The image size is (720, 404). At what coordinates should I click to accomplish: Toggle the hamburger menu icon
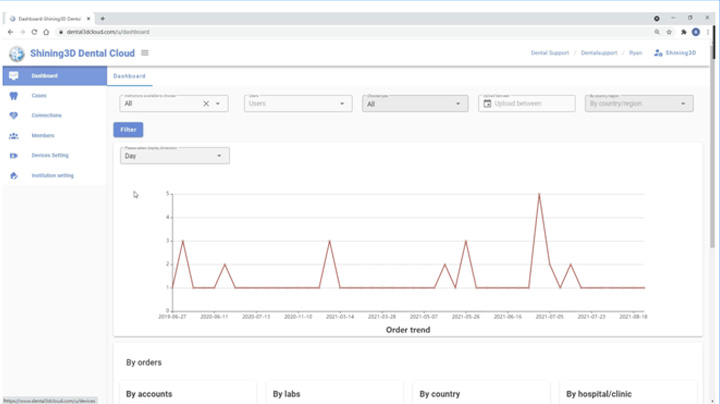pyautogui.click(x=145, y=53)
